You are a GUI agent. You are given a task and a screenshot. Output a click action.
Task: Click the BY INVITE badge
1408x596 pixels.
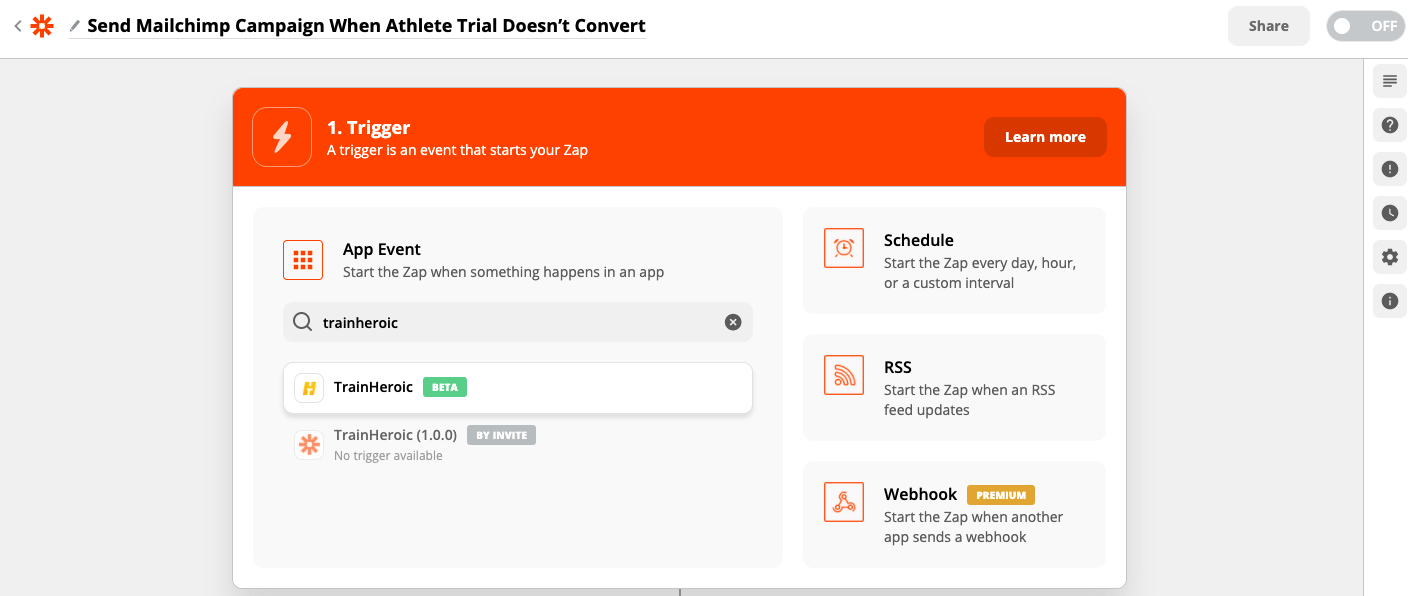click(501, 435)
